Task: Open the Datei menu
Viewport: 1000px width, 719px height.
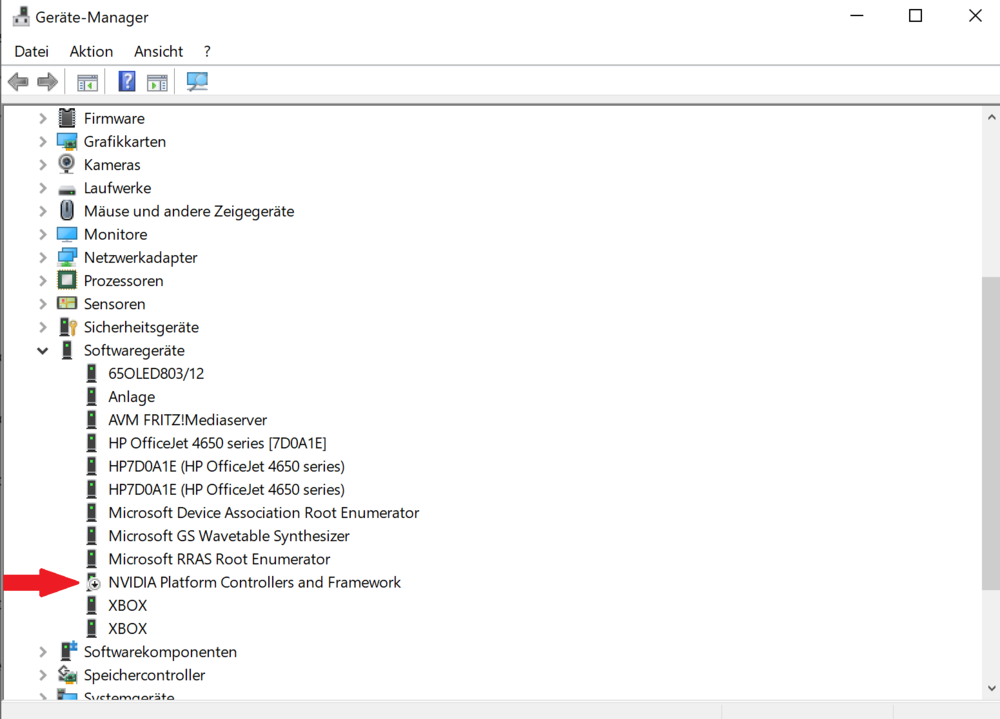Action: pyautogui.click(x=31, y=51)
